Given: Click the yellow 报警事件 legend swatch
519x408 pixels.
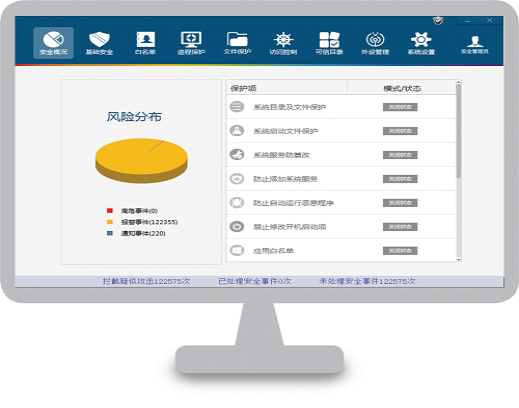Looking at the screenshot, I should (x=110, y=222).
